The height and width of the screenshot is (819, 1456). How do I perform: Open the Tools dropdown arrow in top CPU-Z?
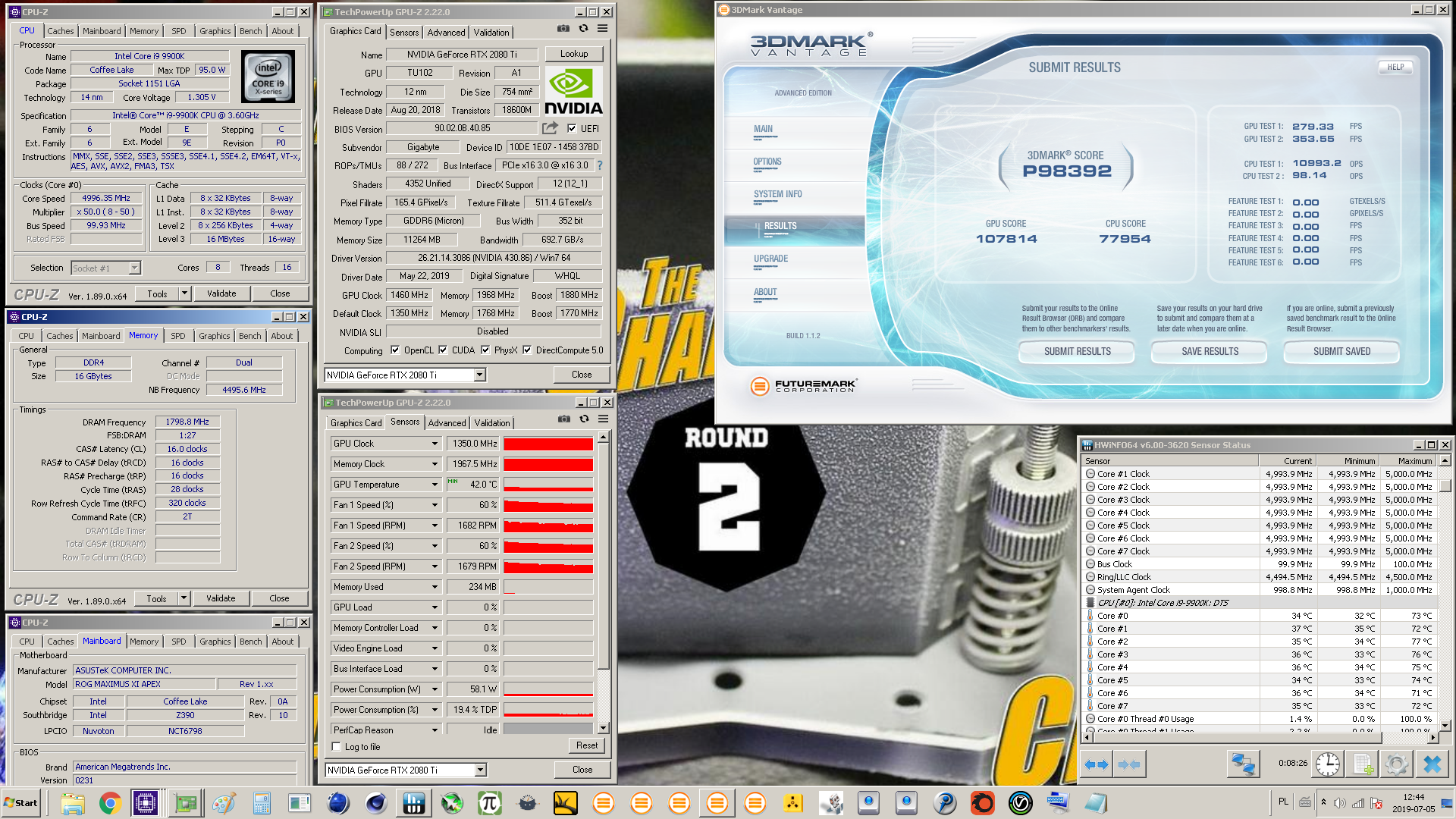pyautogui.click(x=184, y=293)
